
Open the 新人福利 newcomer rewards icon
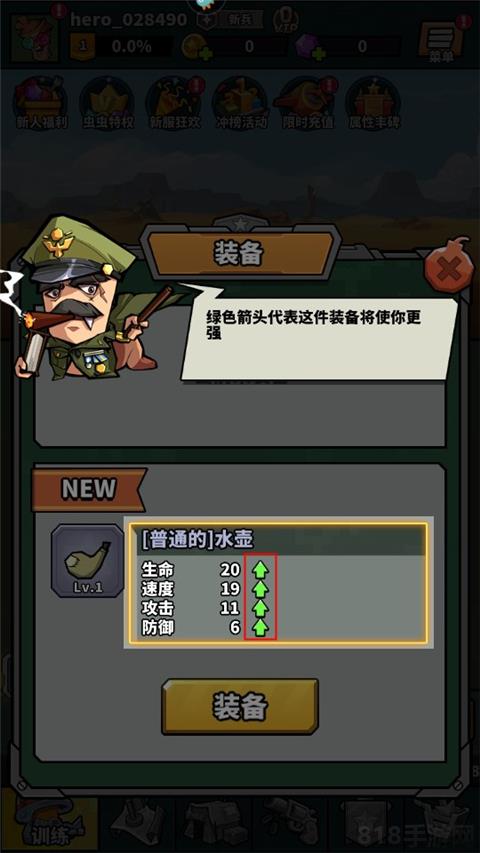point(41,102)
